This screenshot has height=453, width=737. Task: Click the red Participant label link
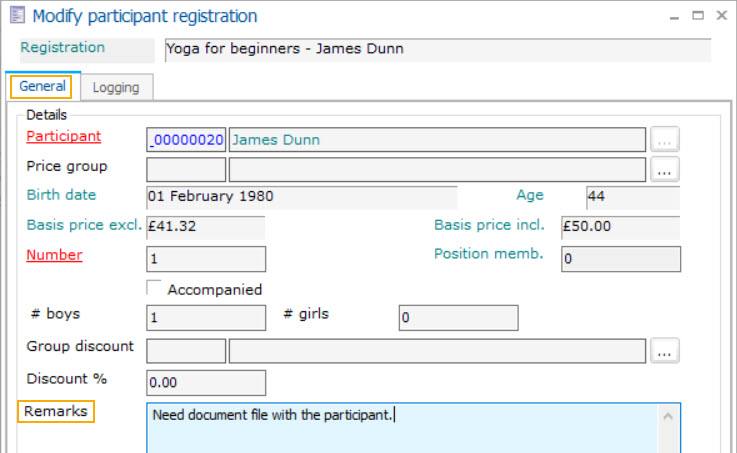point(64,136)
